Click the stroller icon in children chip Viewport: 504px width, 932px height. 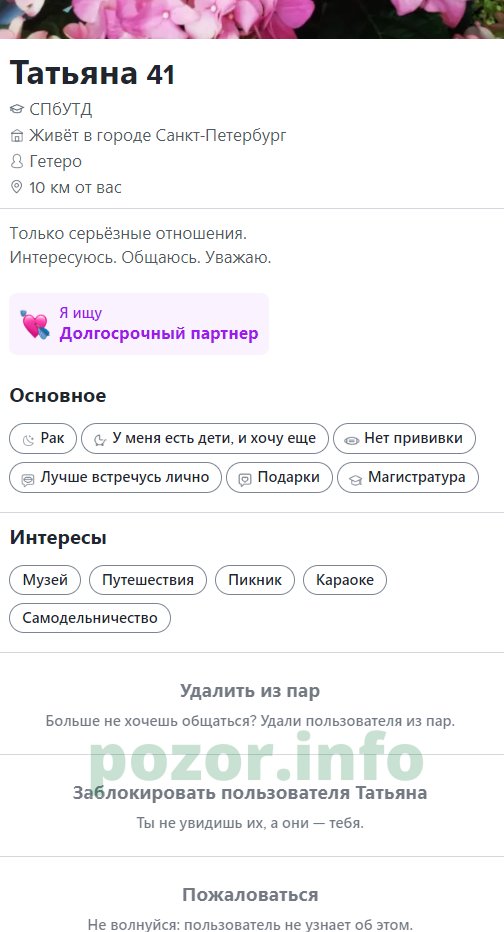point(100,440)
